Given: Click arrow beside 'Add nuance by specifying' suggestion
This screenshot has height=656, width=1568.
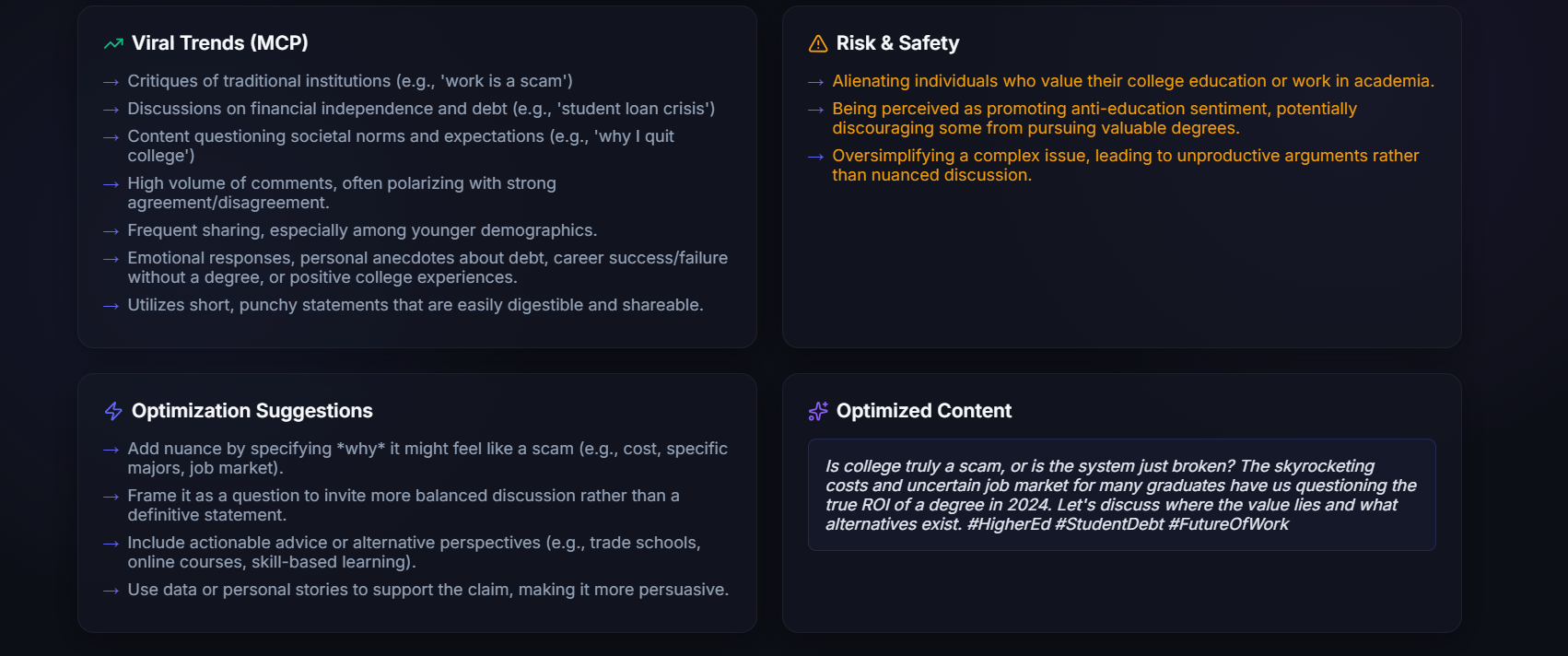Looking at the screenshot, I should [111, 450].
